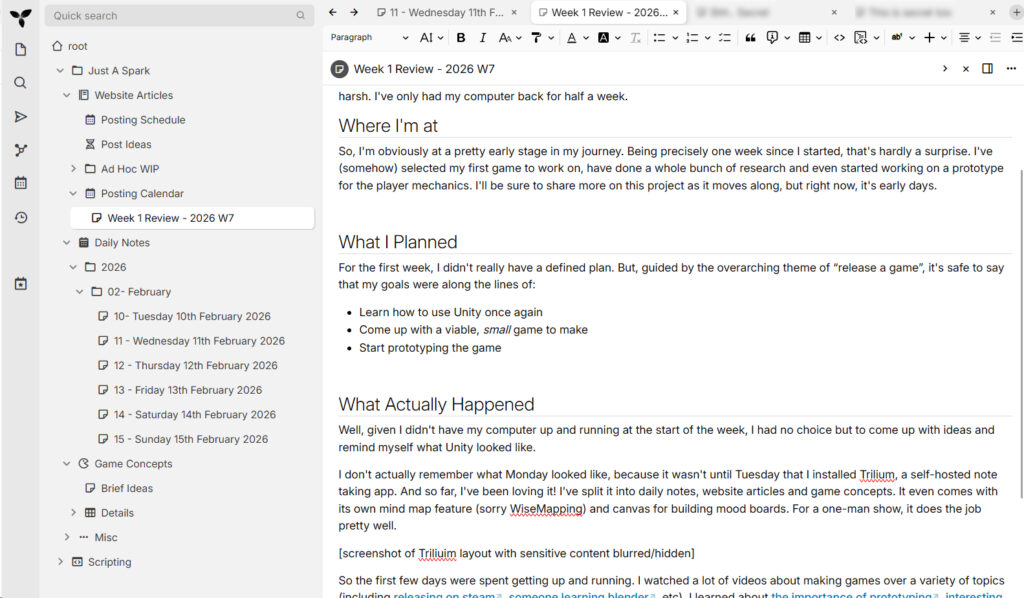The image size is (1024, 598).
Task: Insert a bulleted list
Action: 660,38
